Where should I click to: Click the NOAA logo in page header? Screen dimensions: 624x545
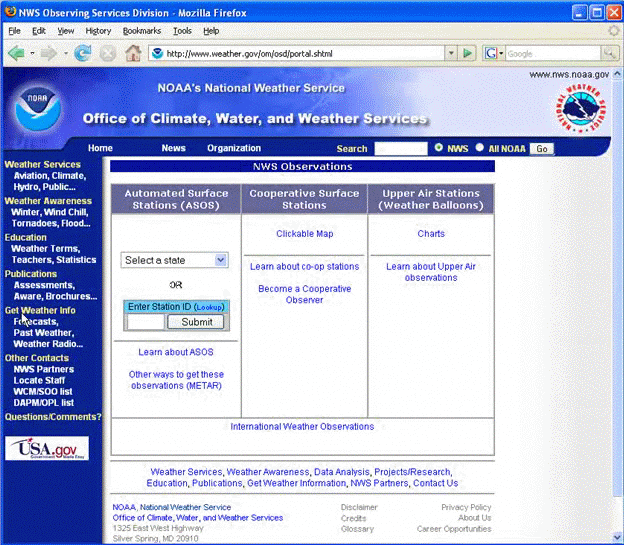click(x=38, y=108)
